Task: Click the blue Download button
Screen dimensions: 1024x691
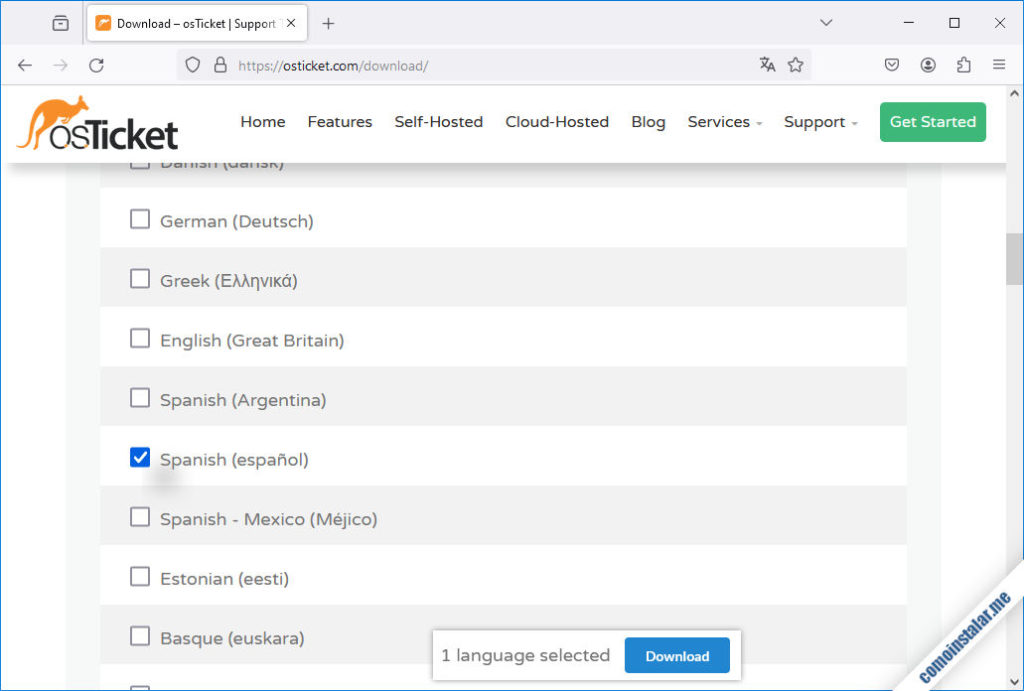Action: coord(677,656)
